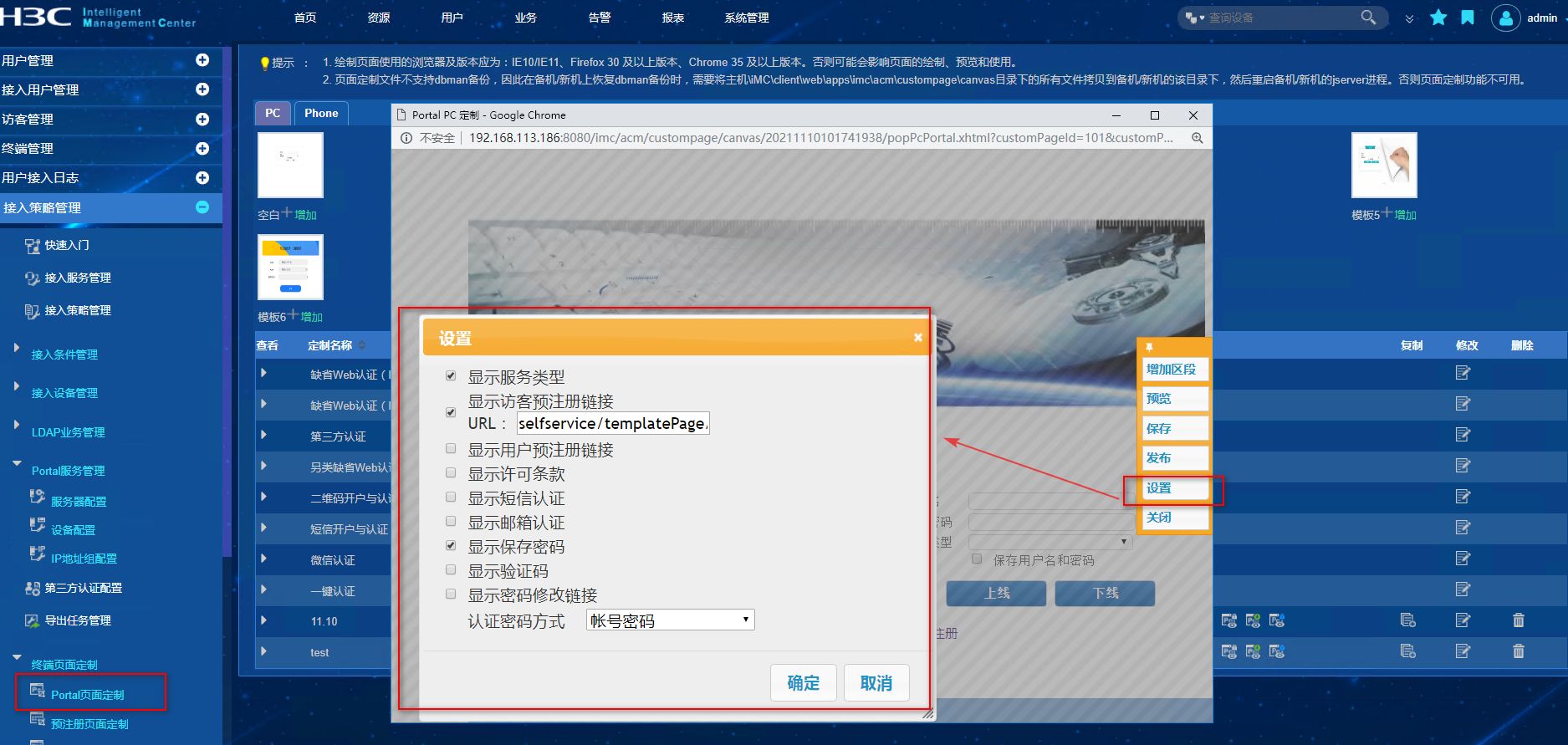1568x745 pixels.
Task: Expand 接入用户管理 with its plus icon
Action: tap(202, 89)
